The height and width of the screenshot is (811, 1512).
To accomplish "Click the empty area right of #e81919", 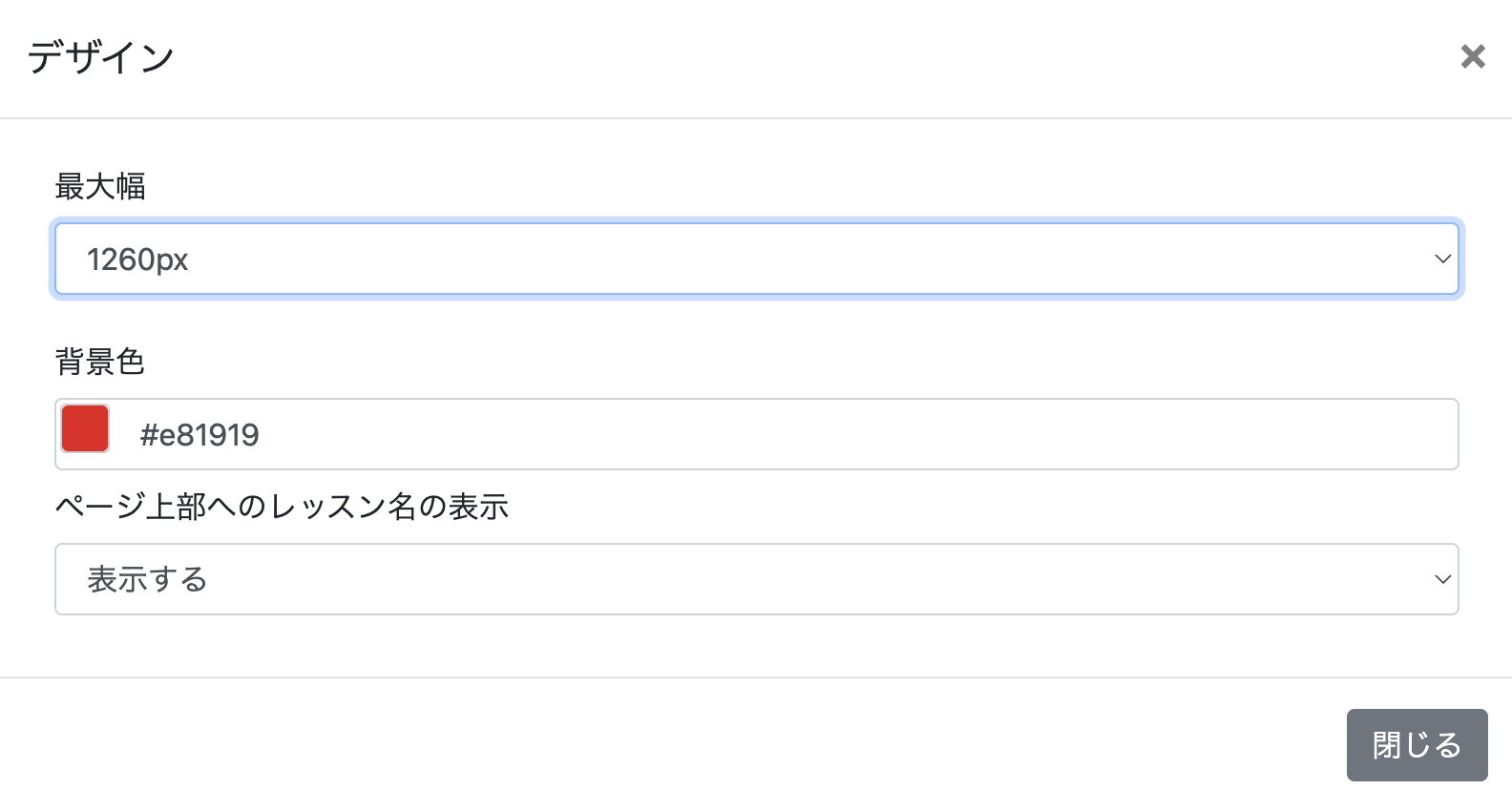I will click(x=859, y=434).
